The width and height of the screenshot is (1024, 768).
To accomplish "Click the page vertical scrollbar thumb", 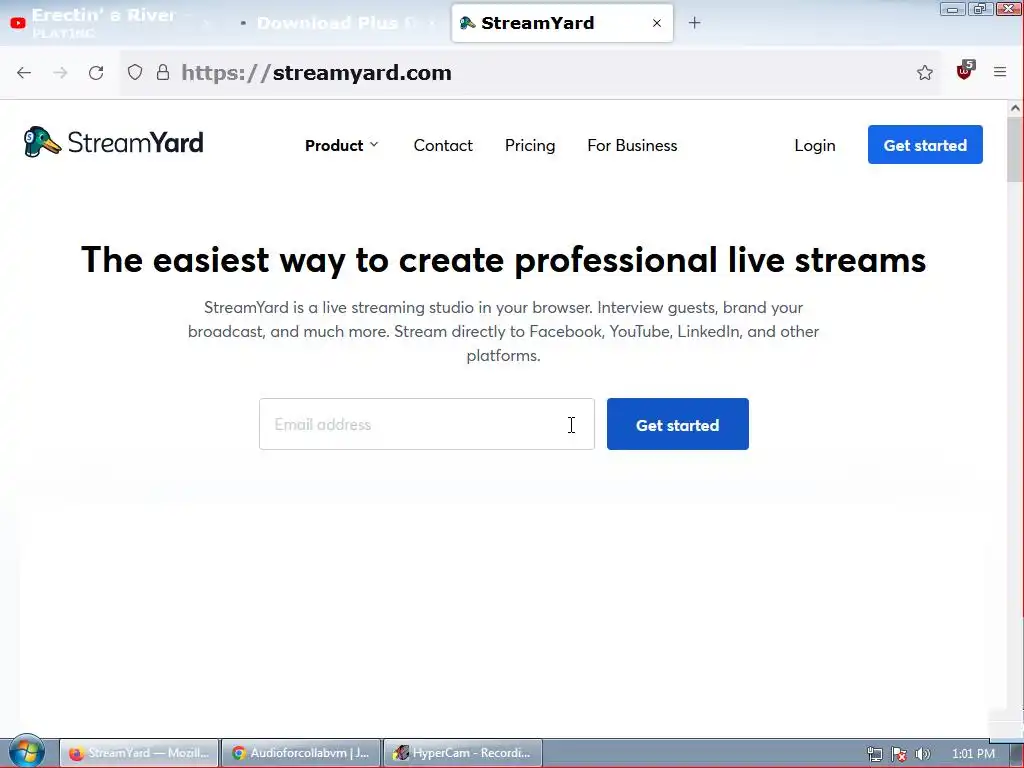I will coord(1015,150).
